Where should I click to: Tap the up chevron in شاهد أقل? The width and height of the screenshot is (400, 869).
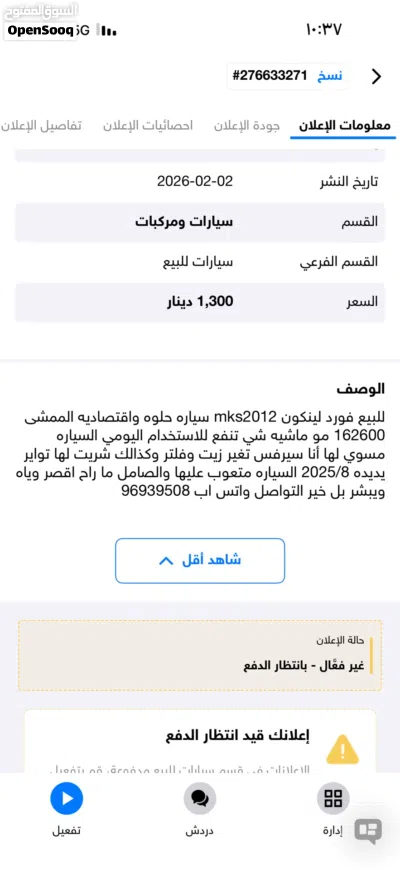[x=166, y=561]
